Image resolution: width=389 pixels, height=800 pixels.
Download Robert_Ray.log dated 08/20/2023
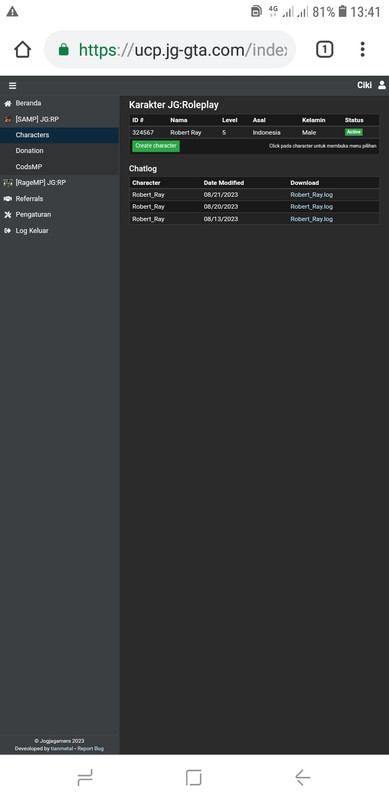pos(311,207)
